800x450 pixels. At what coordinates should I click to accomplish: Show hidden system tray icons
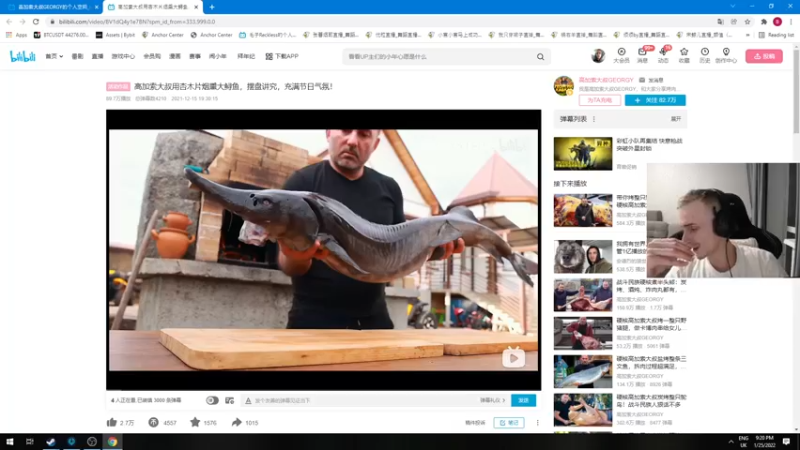coord(731,442)
